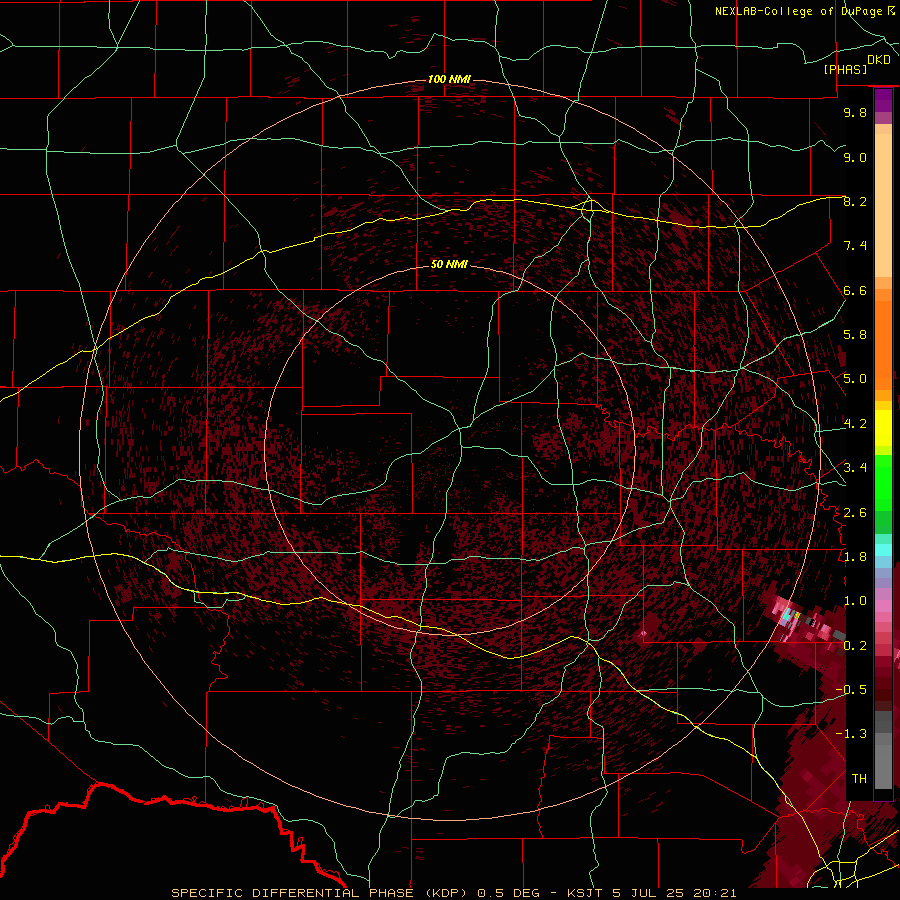
Task: Click the 7.4 scale value
Action: click(x=855, y=246)
